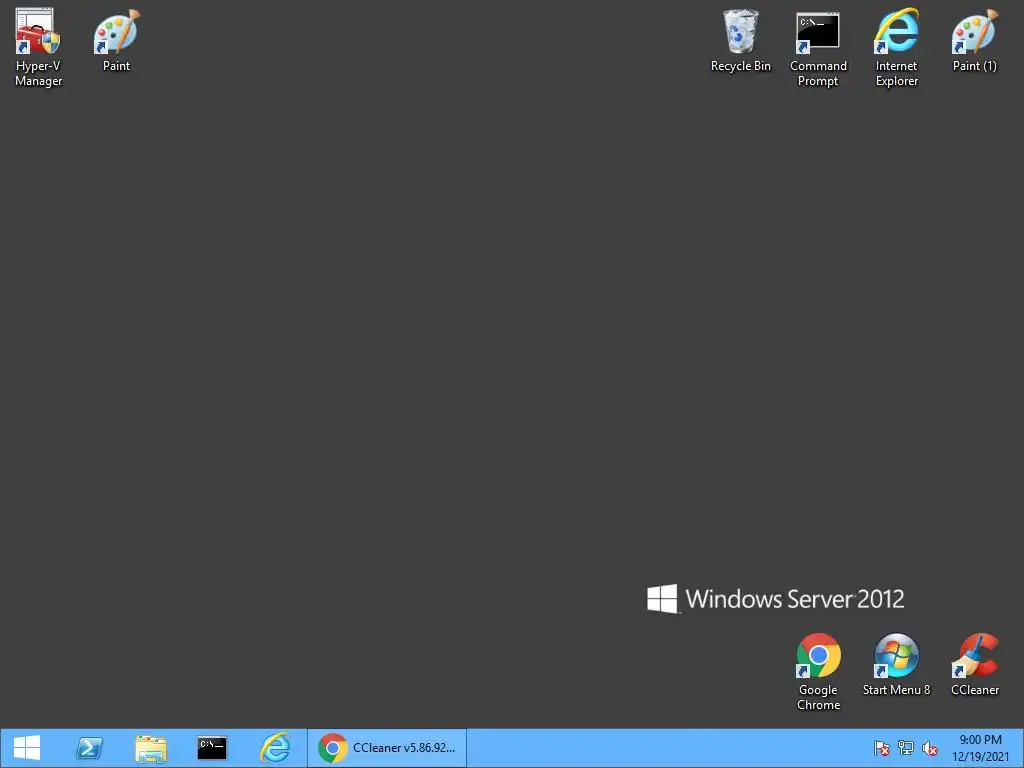This screenshot has width=1024, height=768.
Task: Open the clock showing 9:00 PM 12/19/2021
Action: tap(980, 748)
